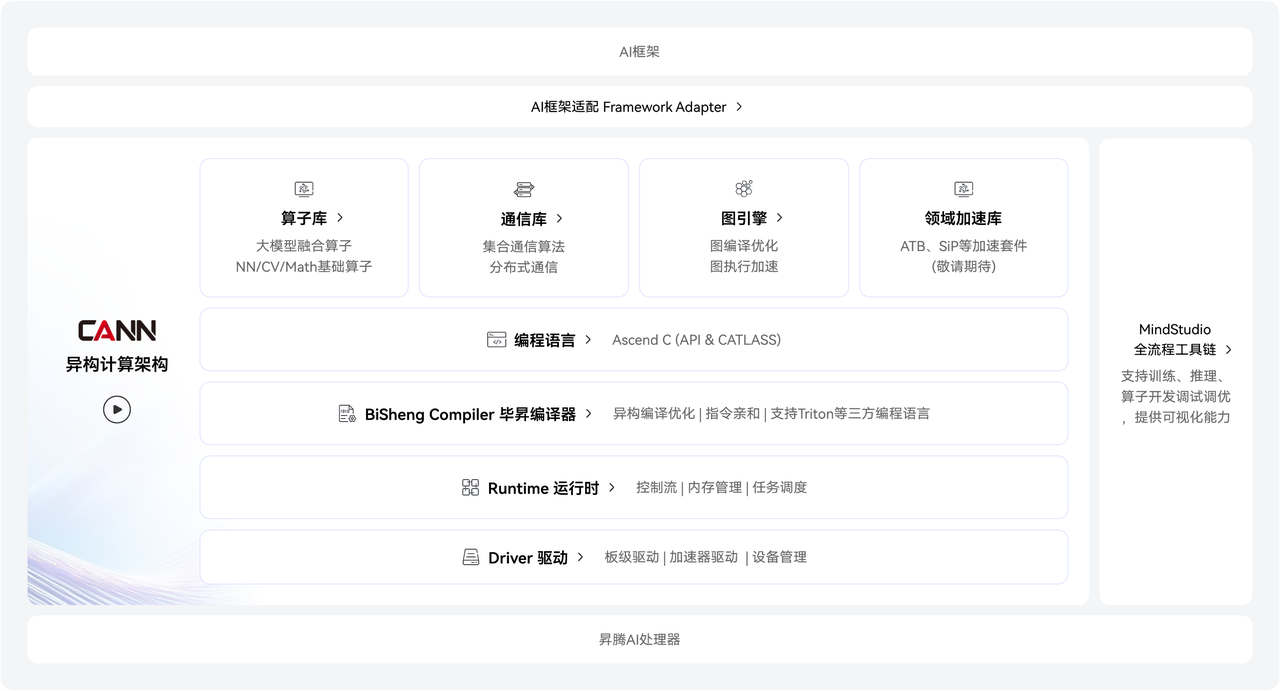Click the 领域加速库 card icon

tap(964, 189)
